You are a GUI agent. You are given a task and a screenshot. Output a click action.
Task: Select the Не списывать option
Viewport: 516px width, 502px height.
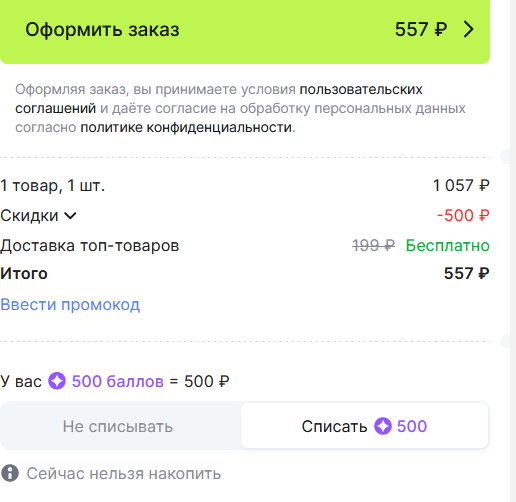[x=118, y=426]
